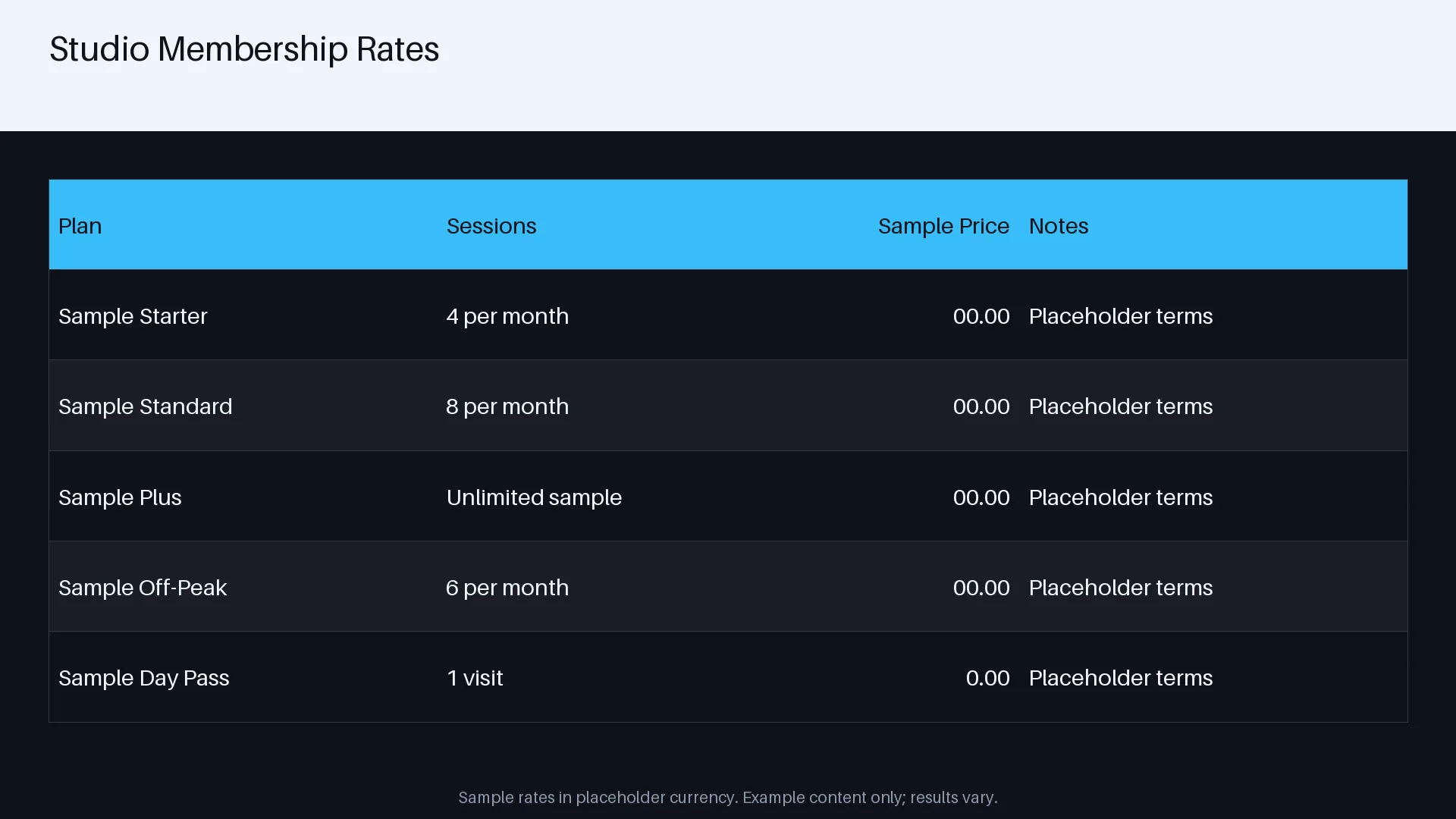The height and width of the screenshot is (819, 1456).
Task: Click the Sample Off-Peak price 00.00
Action: pyautogui.click(x=981, y=588)
